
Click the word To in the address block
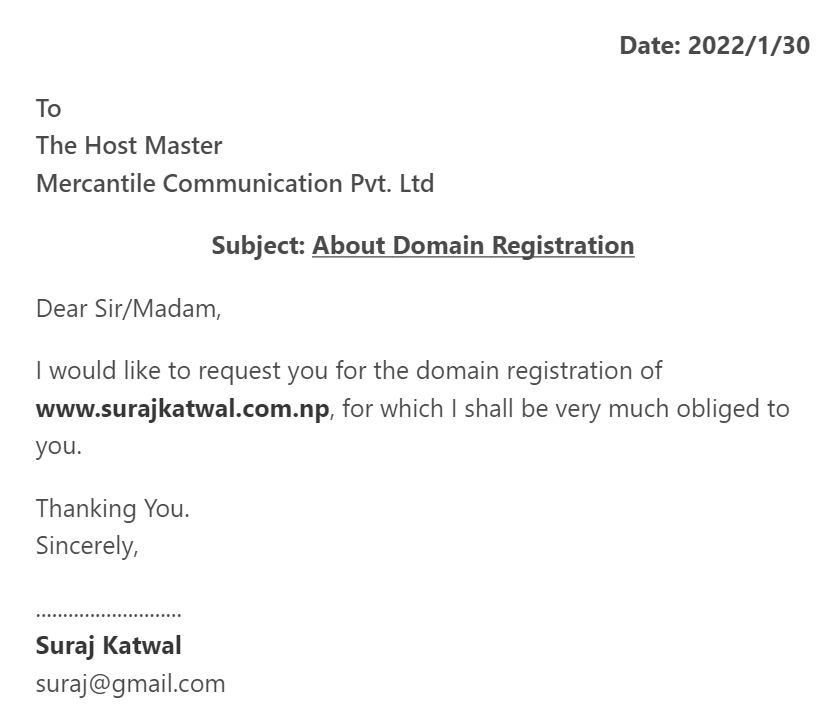[48, 109]
